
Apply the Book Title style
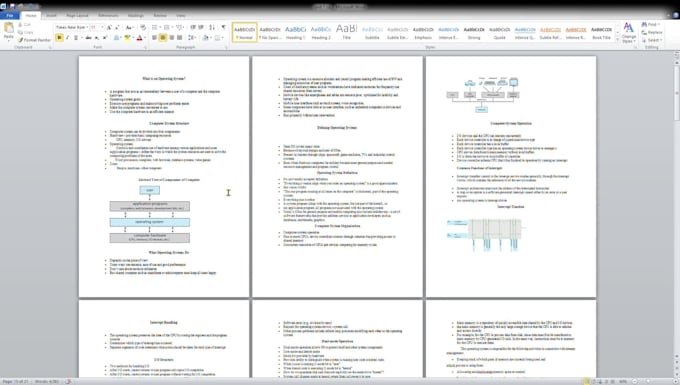(602, 33)
